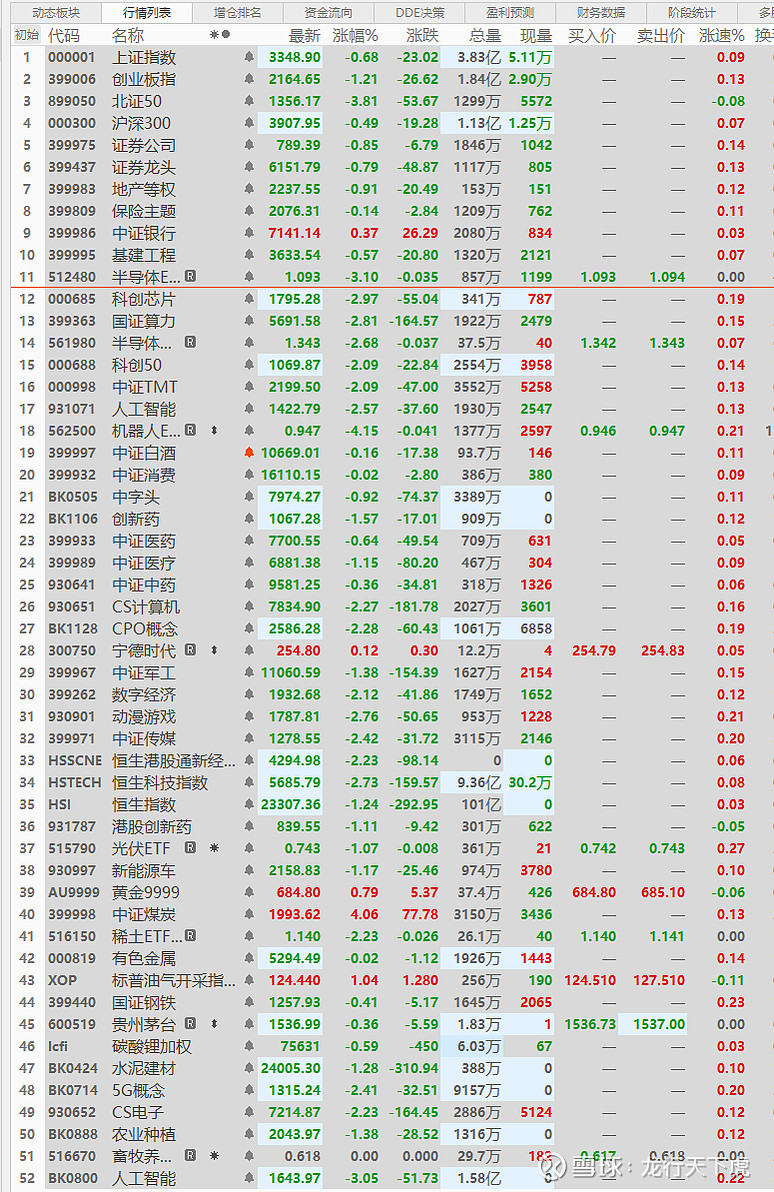This screenshot has width=774, height=1192.
Task: Click the alert bell for 贵州茅台
Action: point(249,1024)
